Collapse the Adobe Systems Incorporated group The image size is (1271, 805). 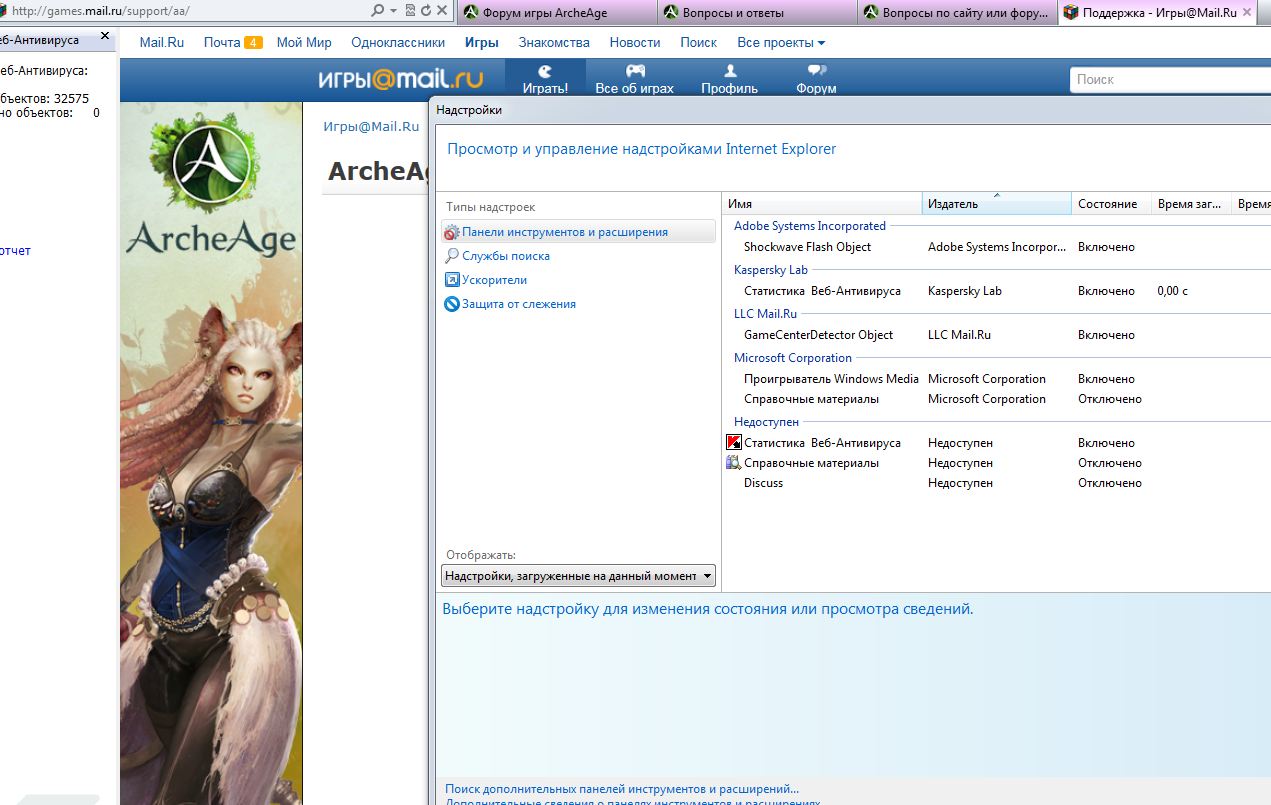tap(810, 226)
